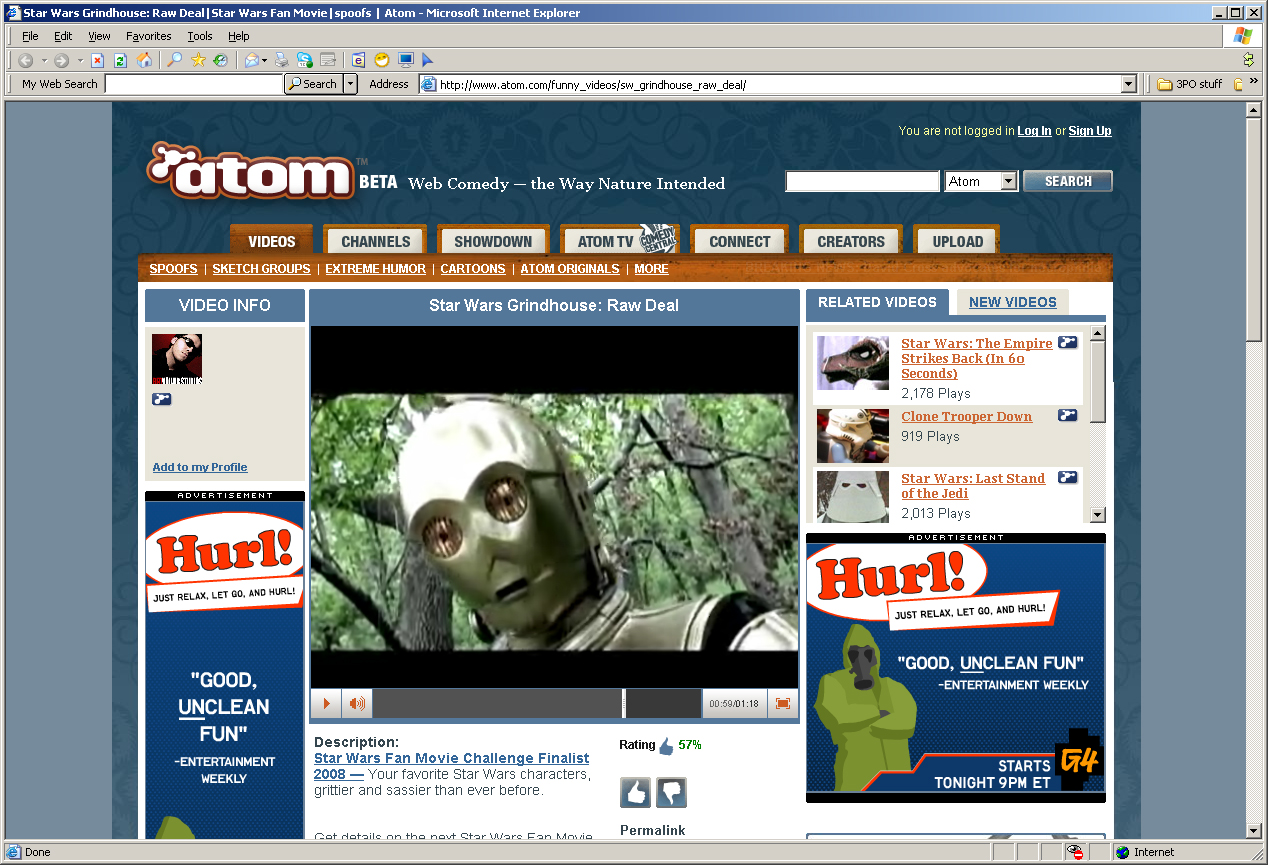Open the Forward button history dropdown
Screen dimensions: 1268x865
pos(80,60)
